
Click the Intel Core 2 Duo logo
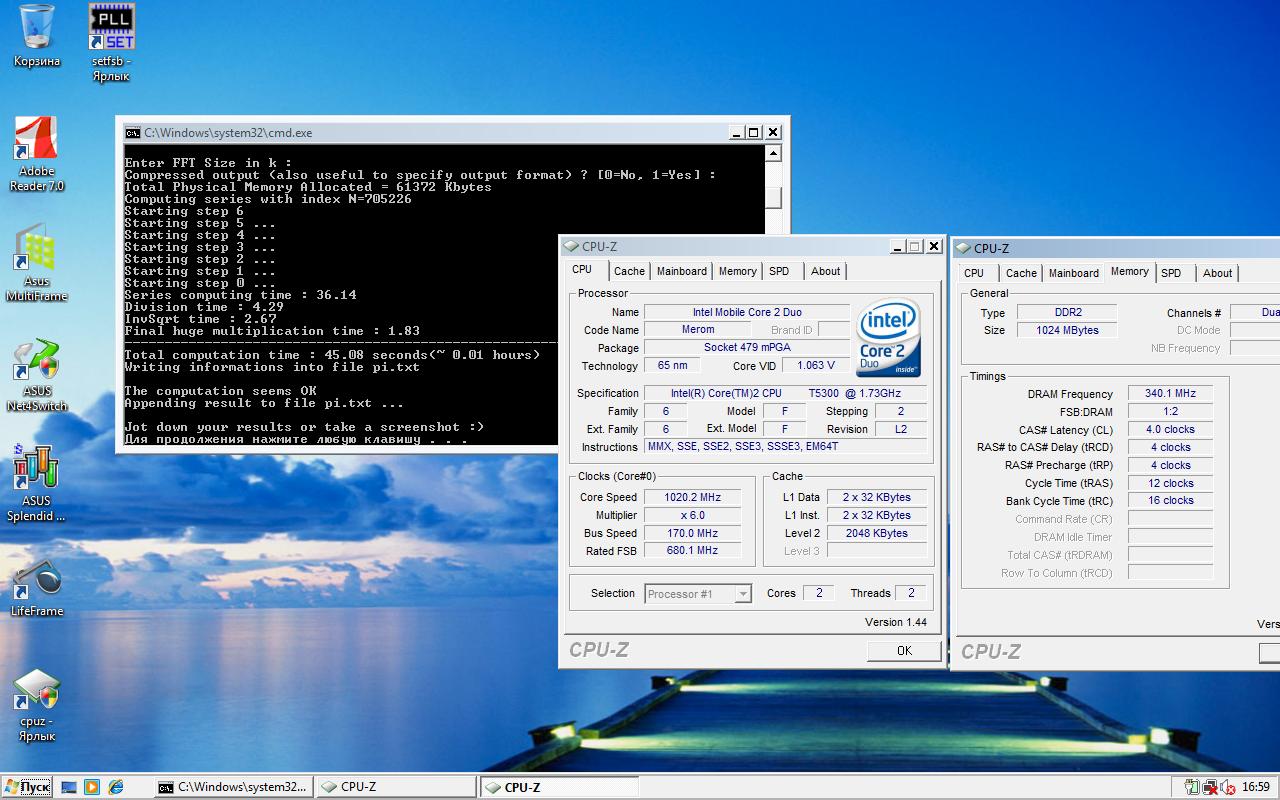click(889, 339)
